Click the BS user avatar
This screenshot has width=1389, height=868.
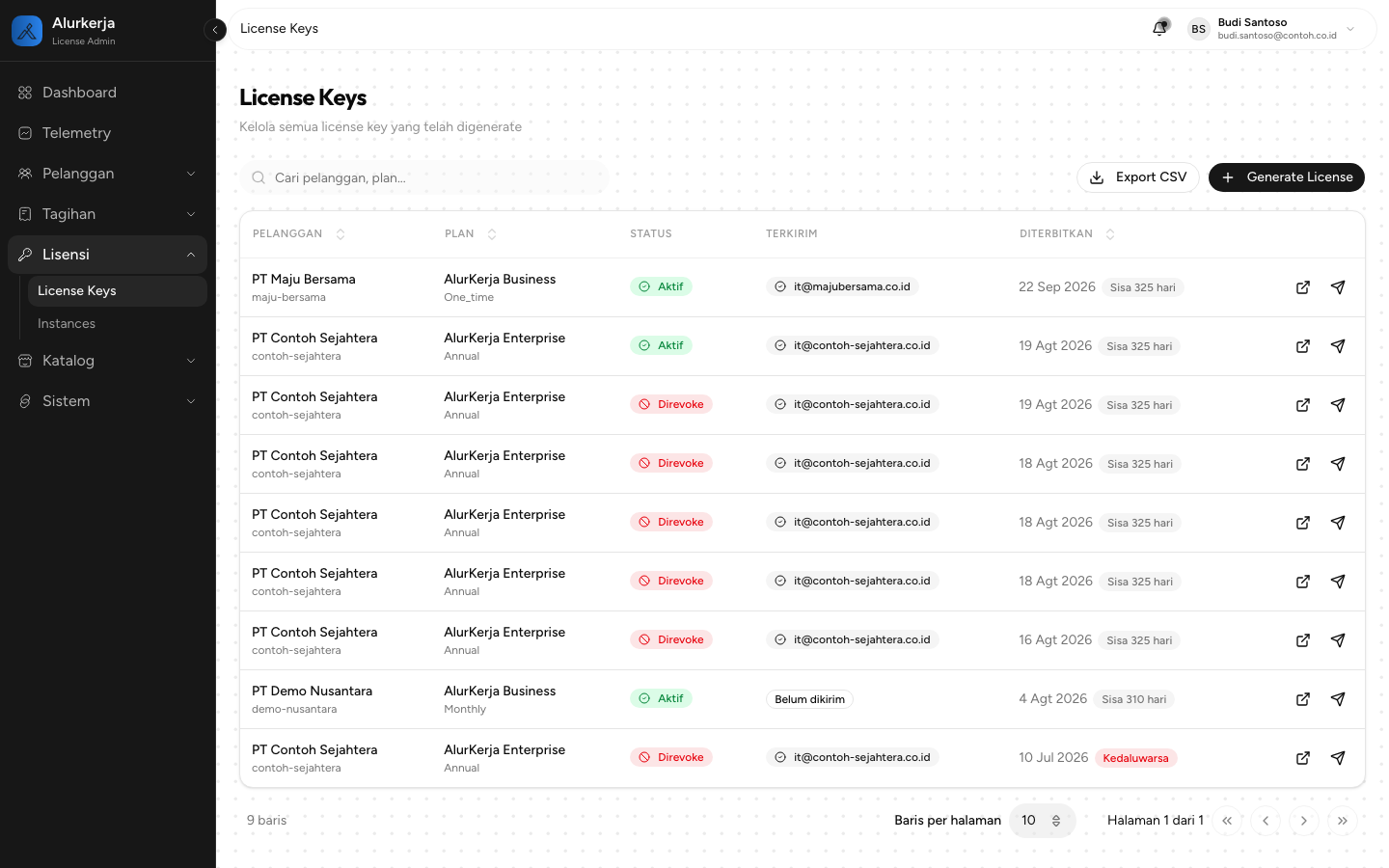pos(1198,29)
